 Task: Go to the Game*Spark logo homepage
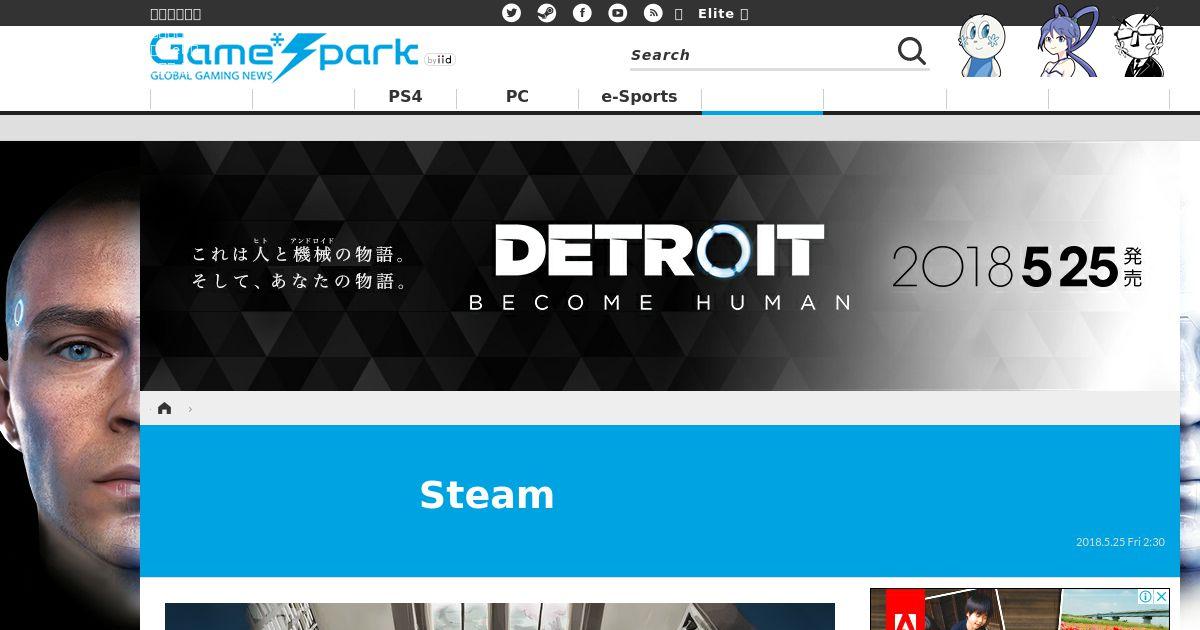284,57
